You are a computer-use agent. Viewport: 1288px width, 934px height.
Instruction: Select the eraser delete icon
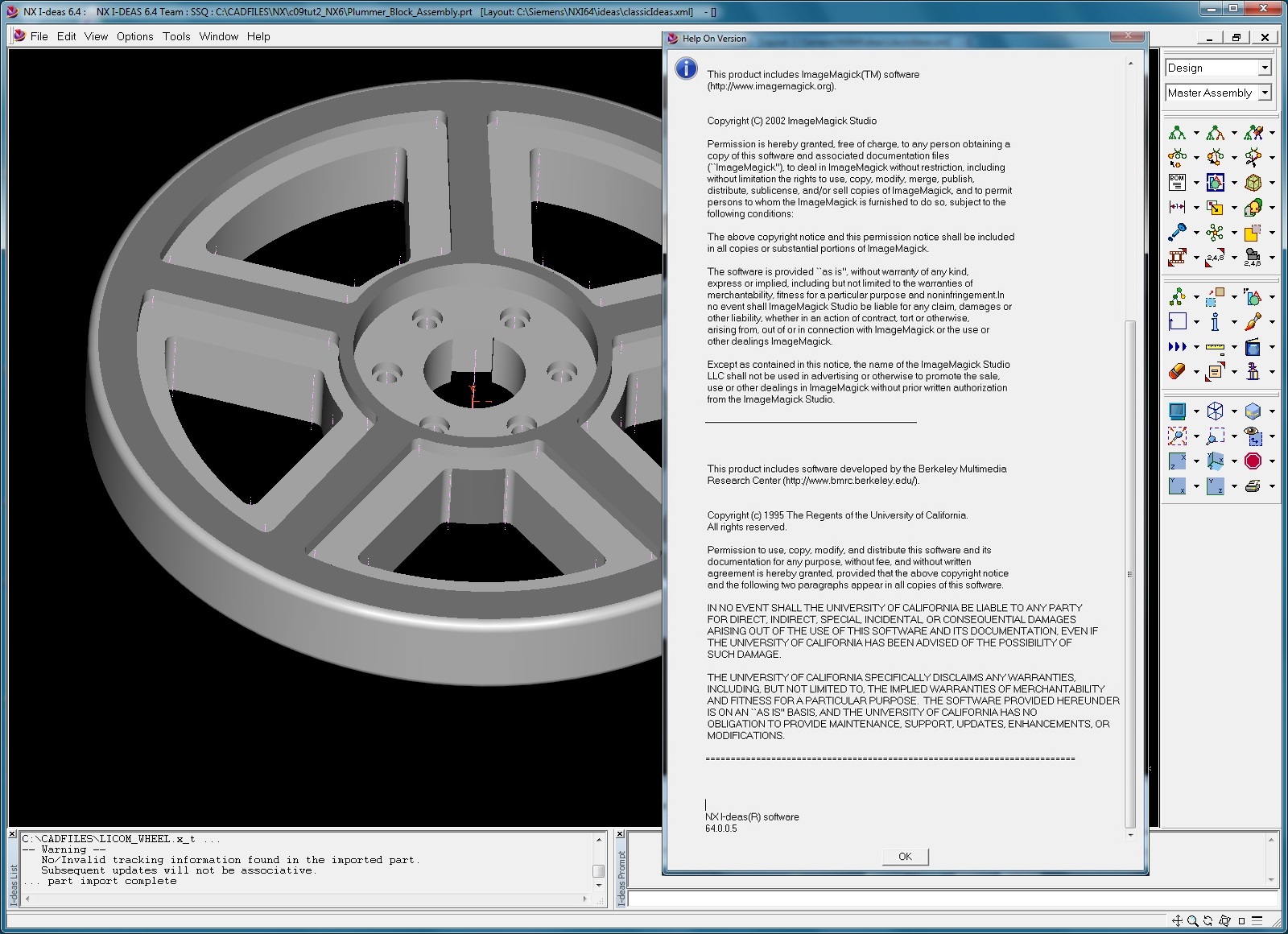[x=1177, y=372]
